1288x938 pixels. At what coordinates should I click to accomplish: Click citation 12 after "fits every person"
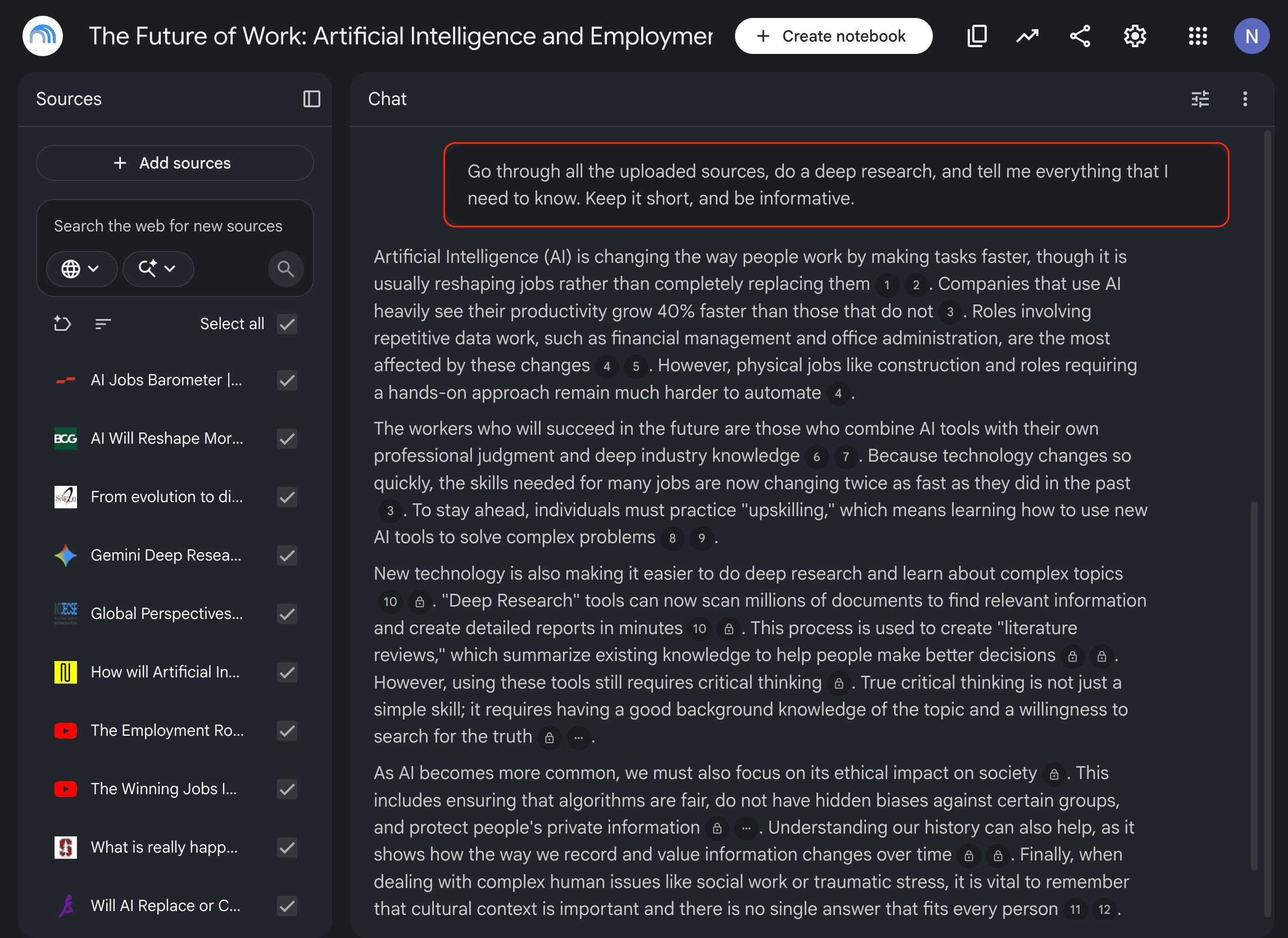1104,909
